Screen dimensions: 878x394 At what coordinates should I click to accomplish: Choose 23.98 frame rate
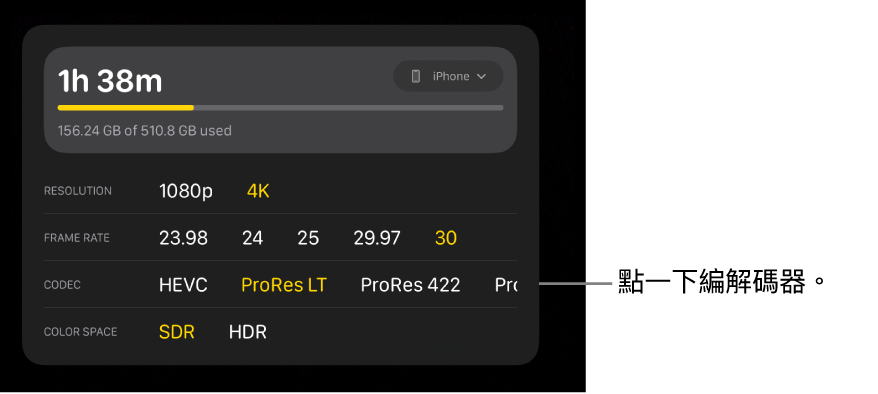pyautogui.click(x=183, y=238)
